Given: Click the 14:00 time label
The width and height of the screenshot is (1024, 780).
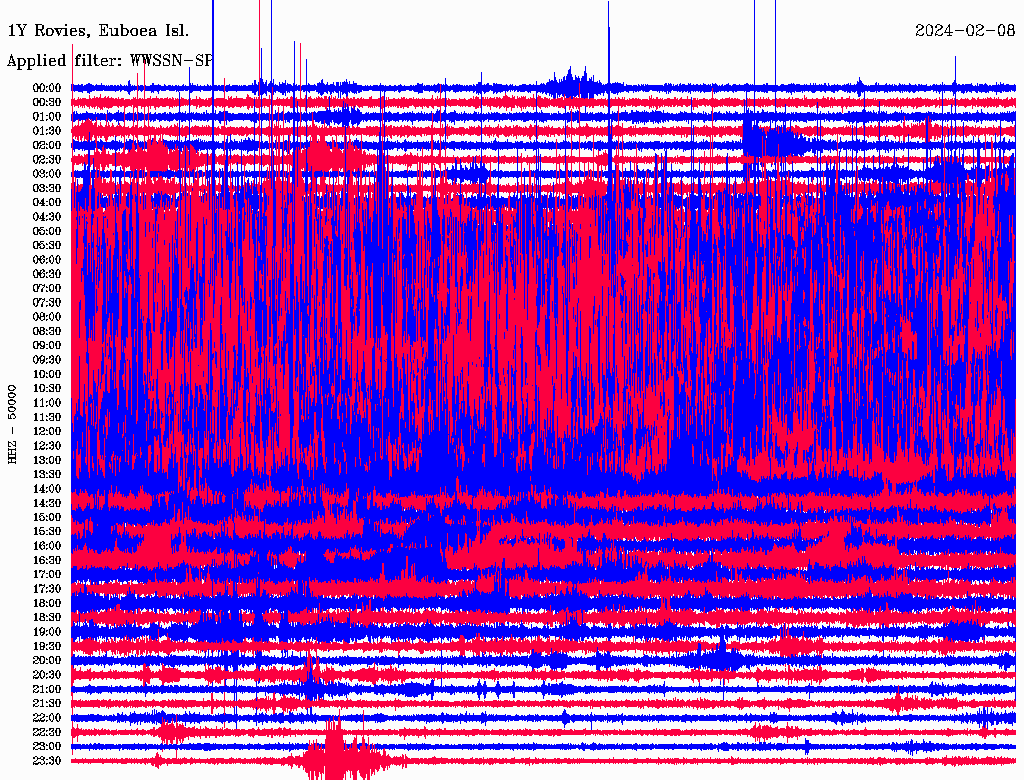Looking at the screenshot, I should click(47, 489).
